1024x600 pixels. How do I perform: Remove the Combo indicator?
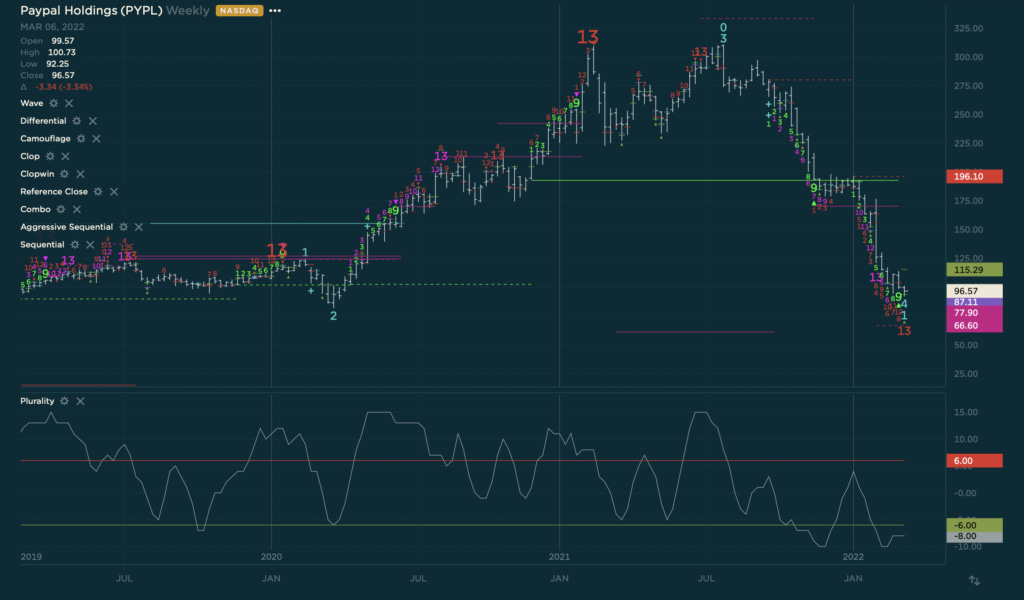(x=76, y=209)
